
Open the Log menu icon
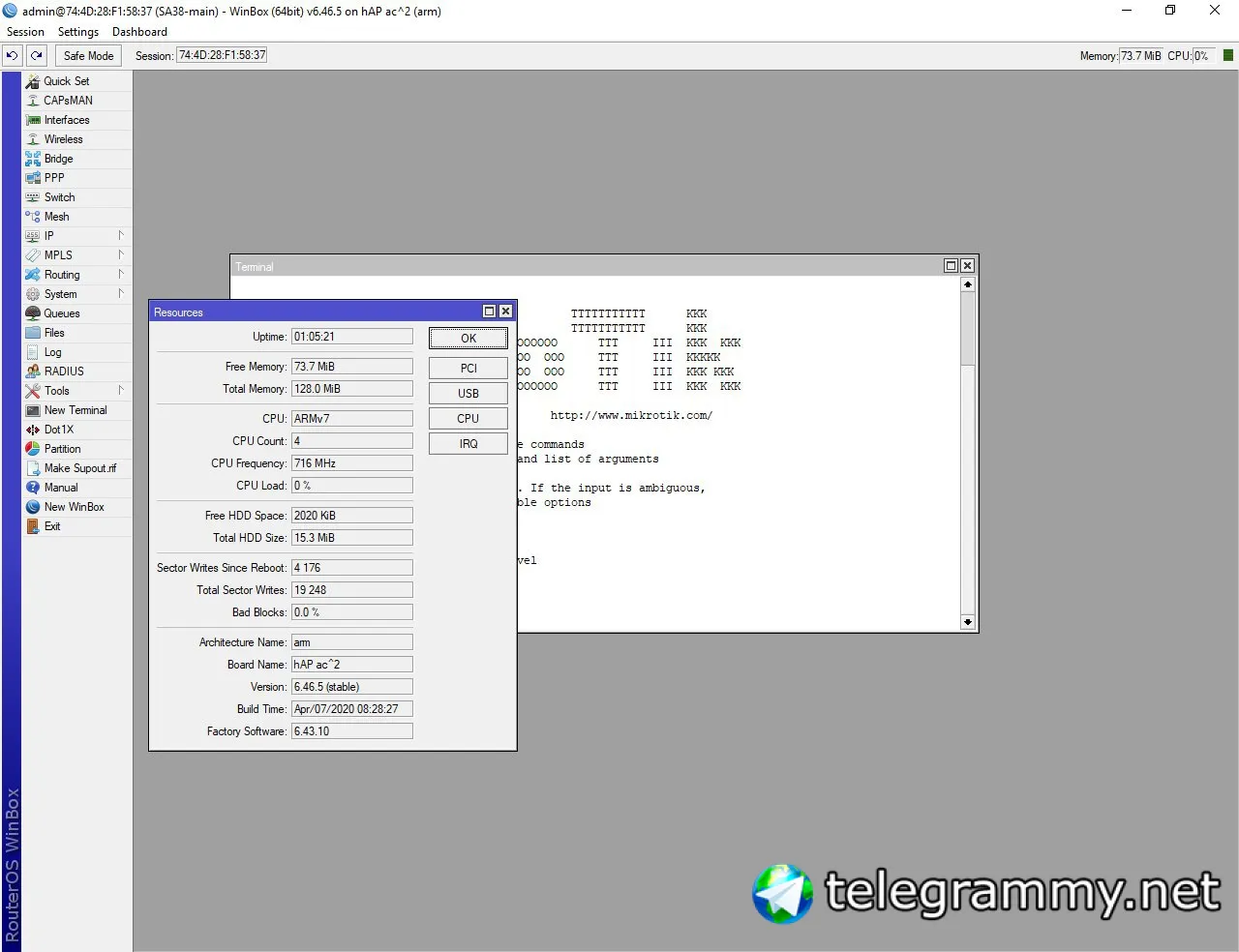click(x=33, y=352)
